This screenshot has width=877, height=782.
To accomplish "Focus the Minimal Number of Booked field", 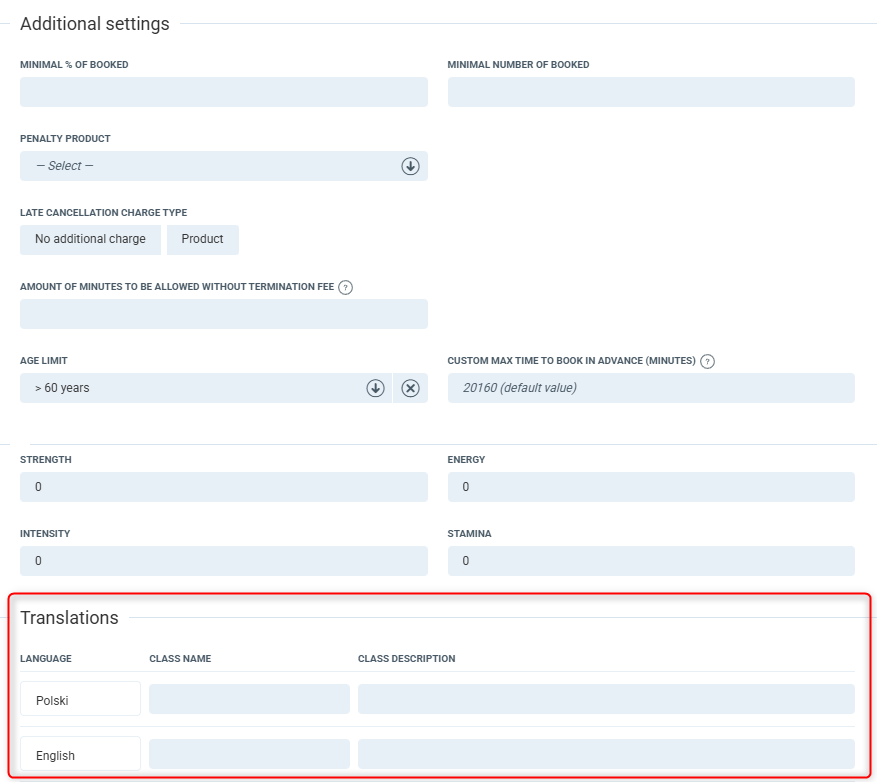I will click(650, 92).
